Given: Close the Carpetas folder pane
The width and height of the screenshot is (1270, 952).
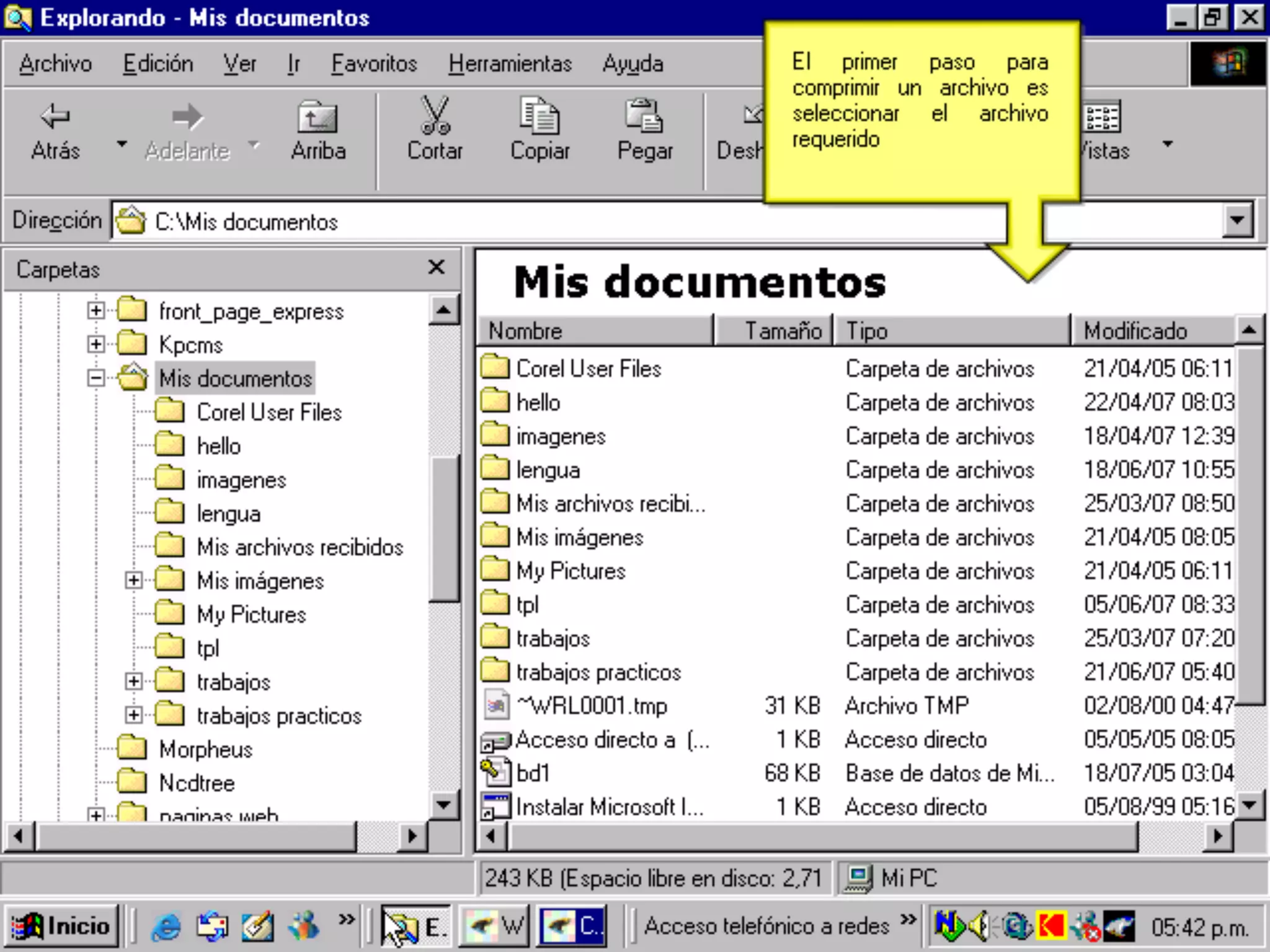Looking at the screenshot, I should coord(437,268).
